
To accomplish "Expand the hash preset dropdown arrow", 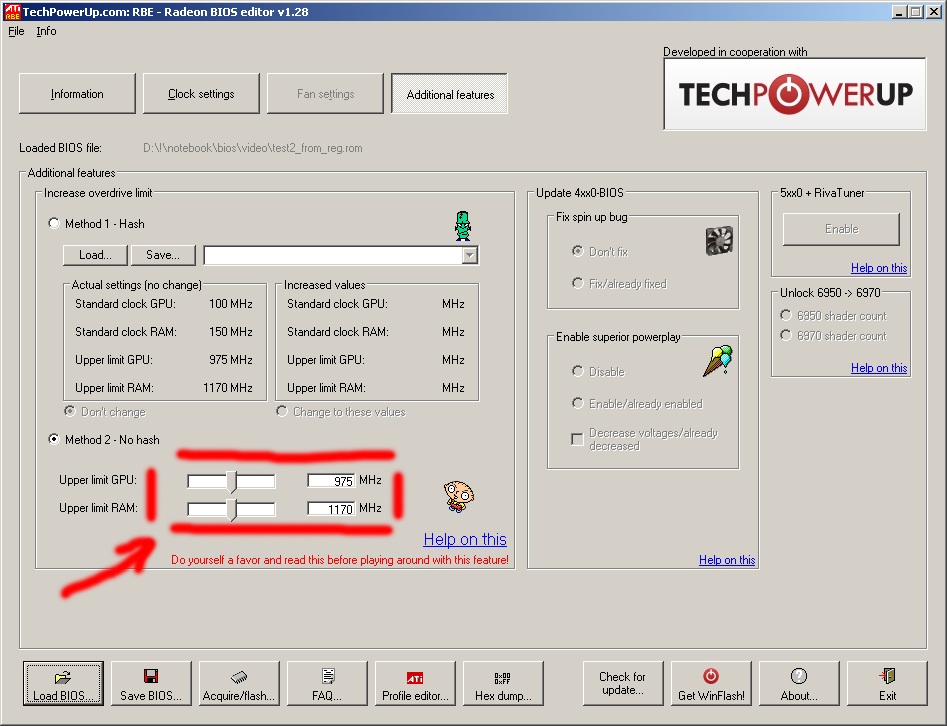I will coord(469,255).
